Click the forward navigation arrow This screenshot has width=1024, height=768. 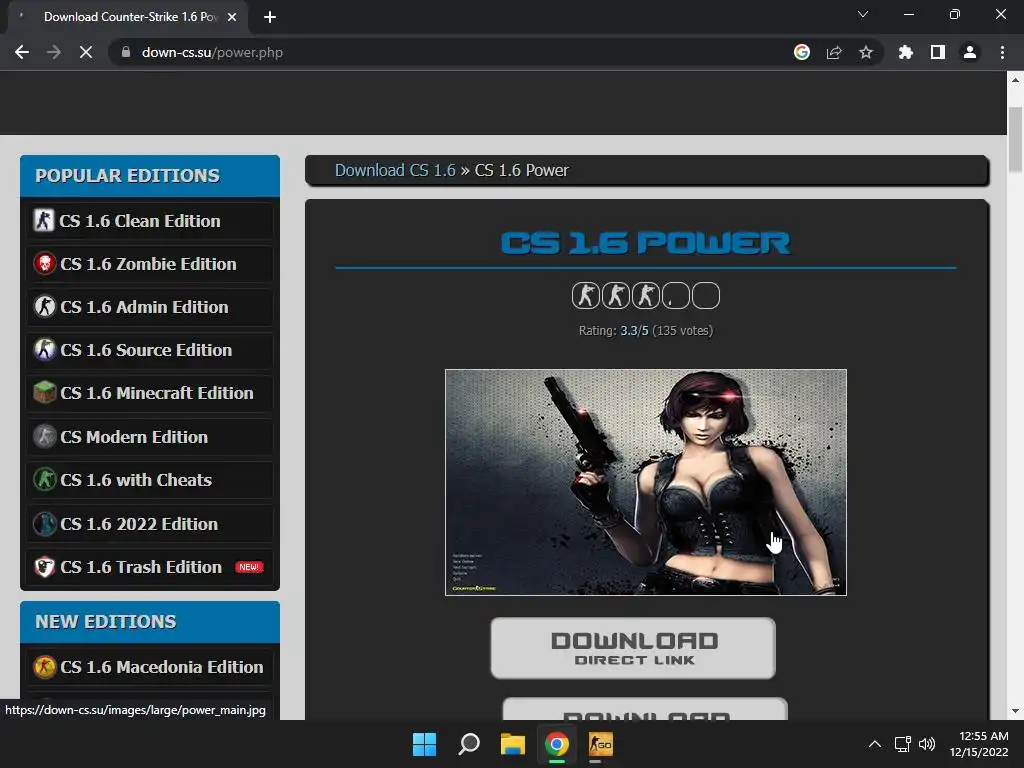(54, 52)
